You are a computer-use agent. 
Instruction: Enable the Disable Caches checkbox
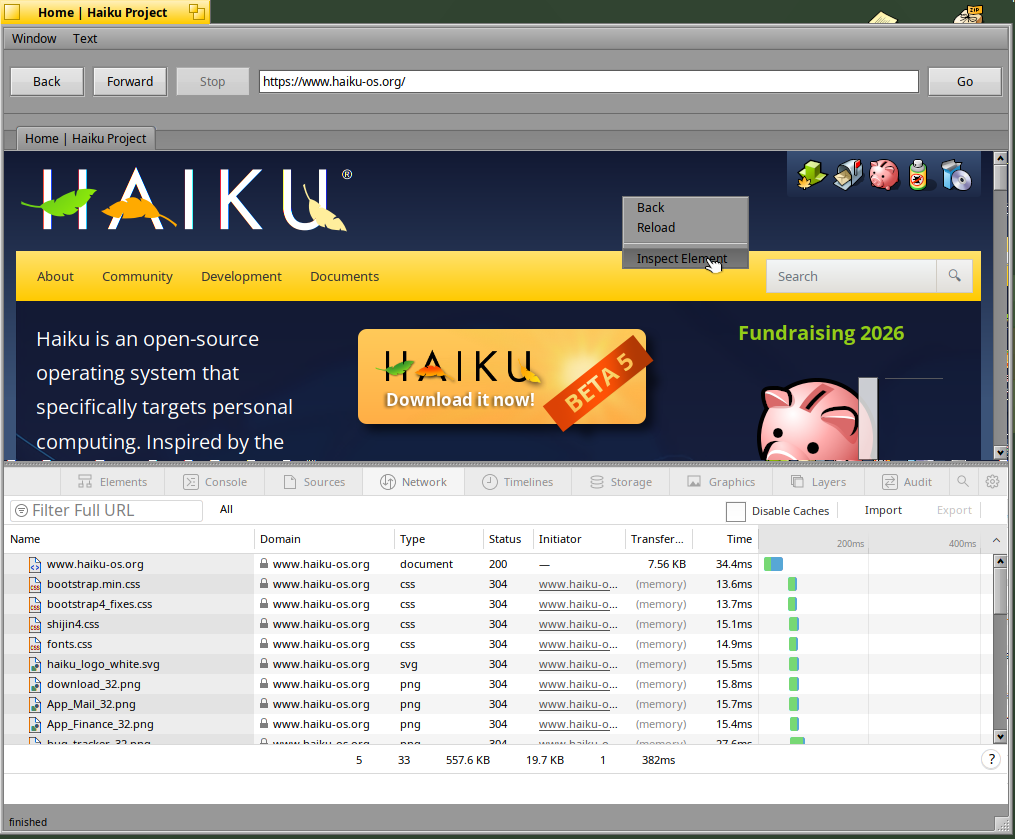pos(735,511)
